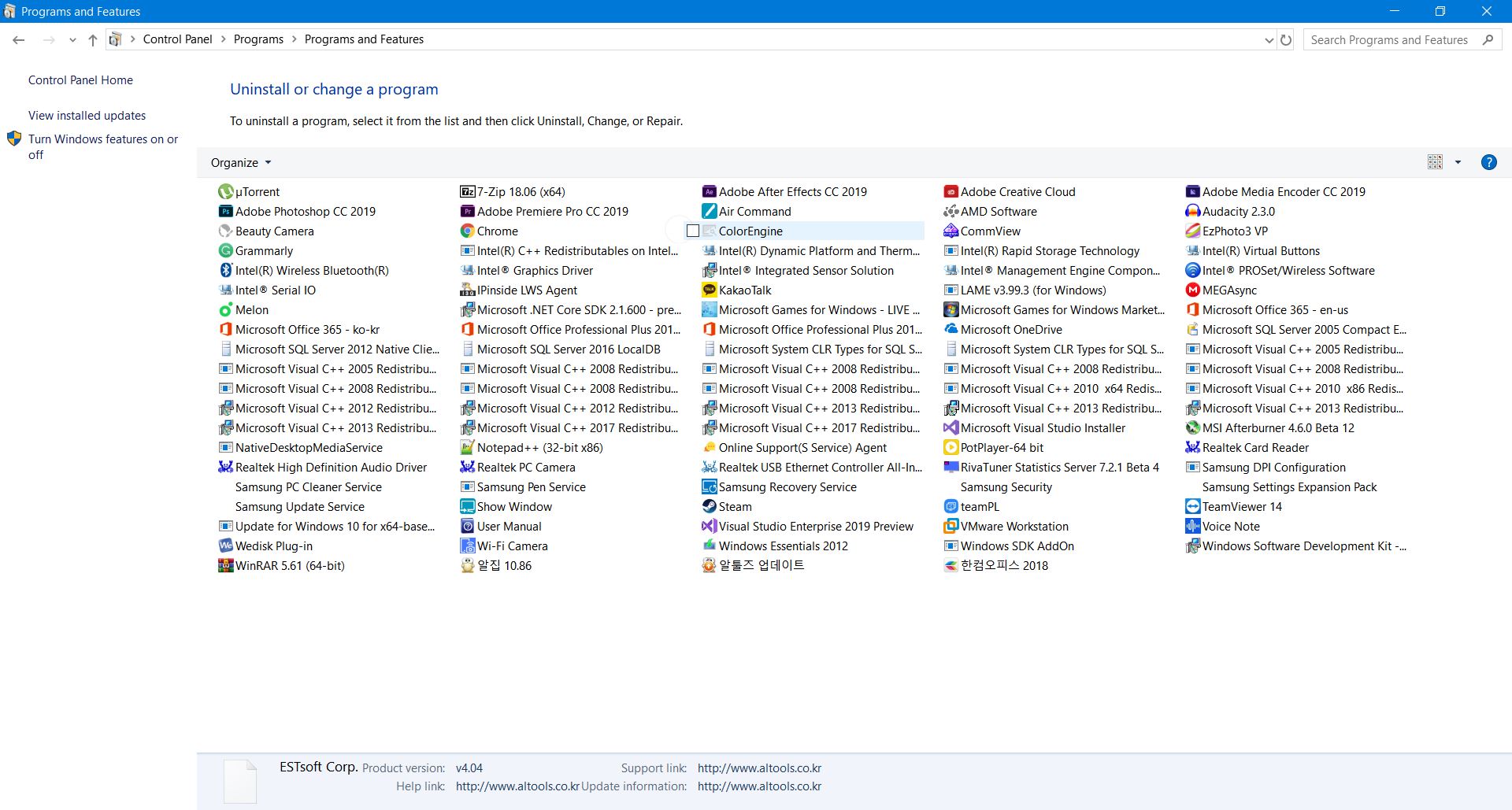
Task: Select Samsung PC Cleaner Service entry
Action: click(308, 486)
